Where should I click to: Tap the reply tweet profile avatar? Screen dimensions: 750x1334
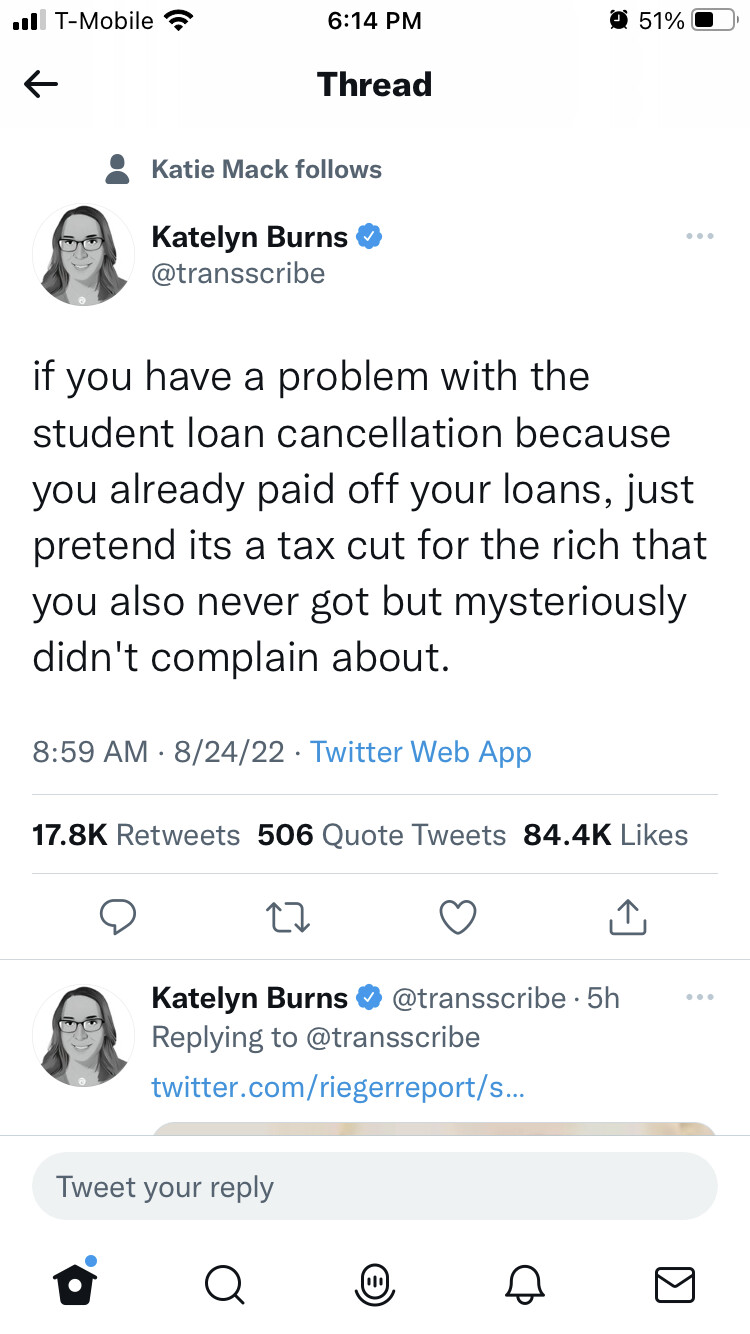point(84,1035)
